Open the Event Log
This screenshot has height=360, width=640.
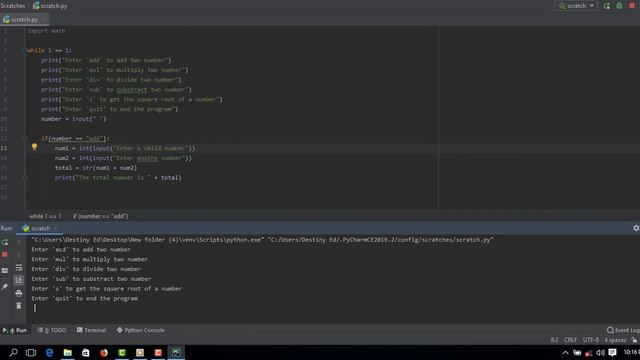623,330
